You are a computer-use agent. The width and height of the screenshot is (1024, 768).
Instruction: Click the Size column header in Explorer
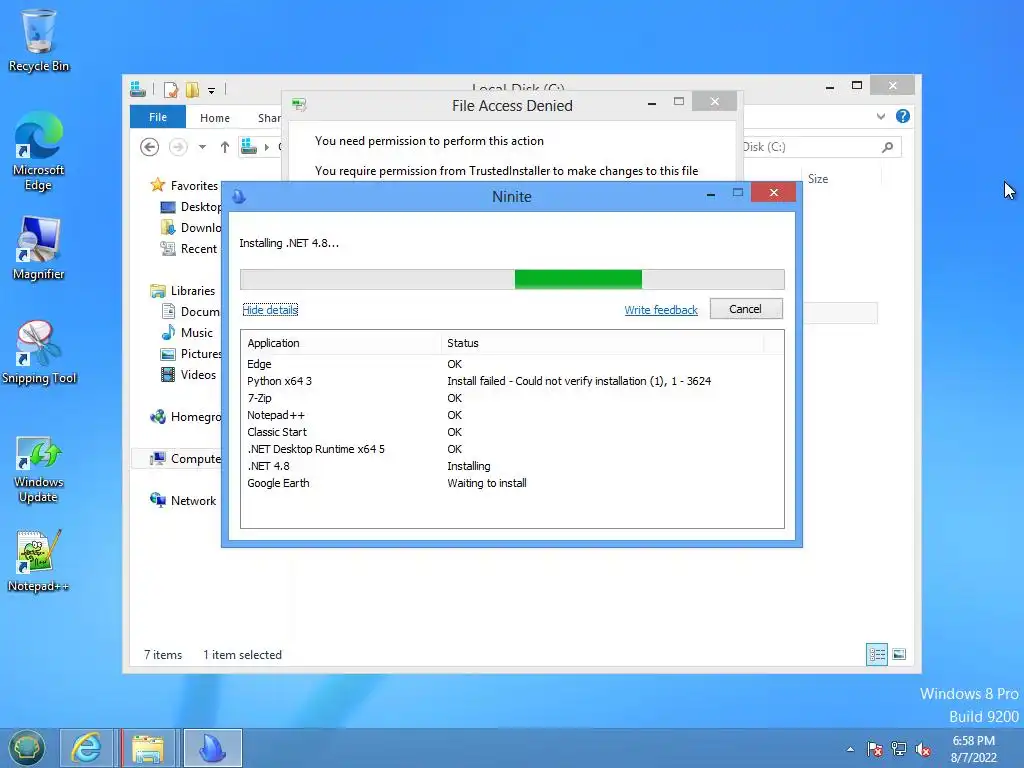point(818,178)
